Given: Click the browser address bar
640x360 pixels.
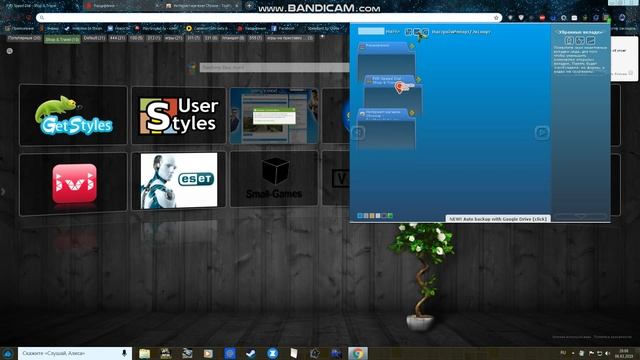Looking at the screenshot, I should coord(269,18).
